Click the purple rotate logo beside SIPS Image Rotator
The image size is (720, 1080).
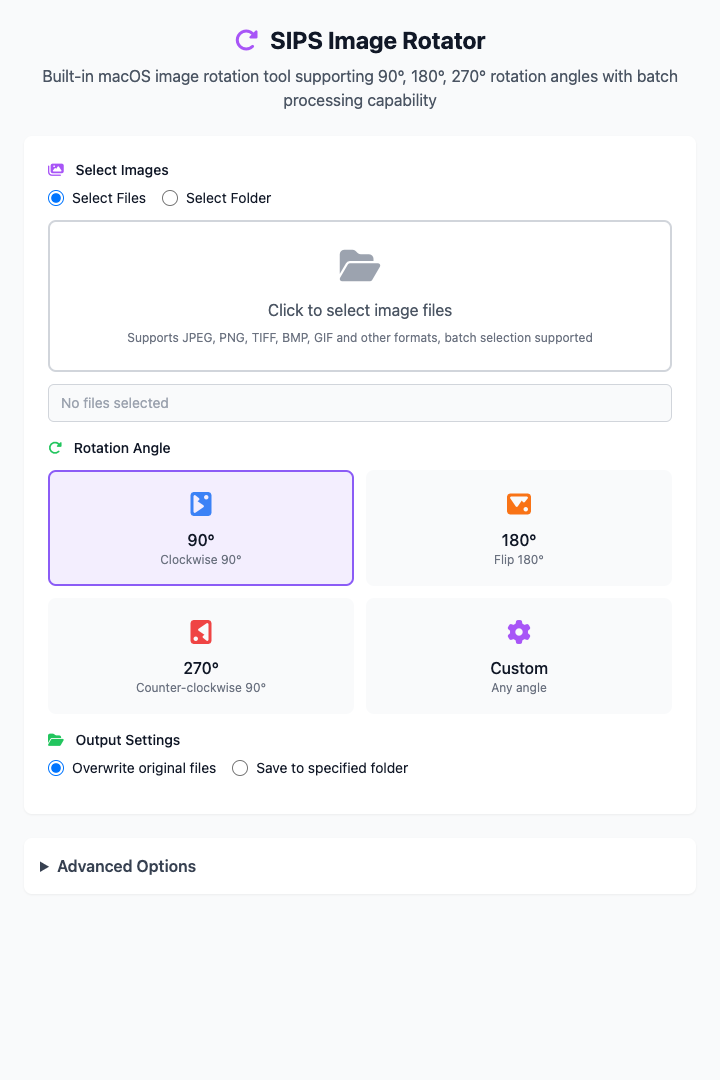tap(247, 41)
